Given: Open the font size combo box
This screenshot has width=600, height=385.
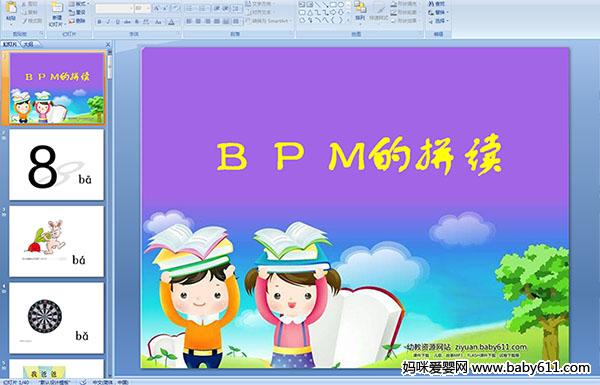Looking at the screenshot, I should tap(143, 8).
